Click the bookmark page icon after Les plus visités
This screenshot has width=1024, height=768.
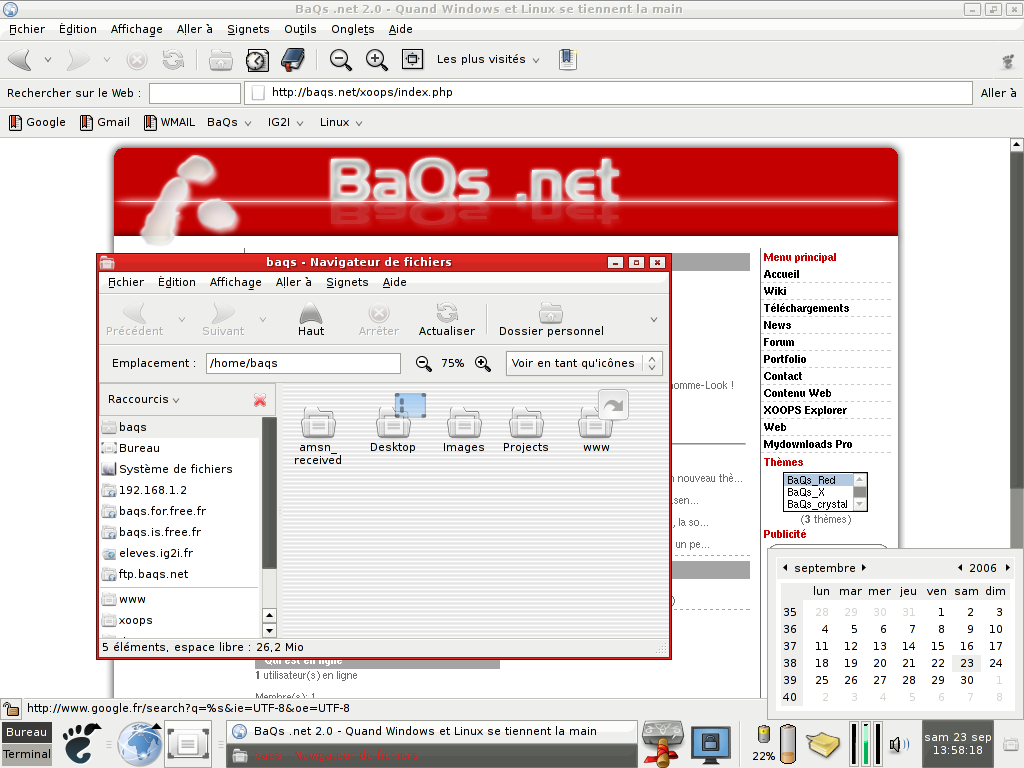[568, 59]
